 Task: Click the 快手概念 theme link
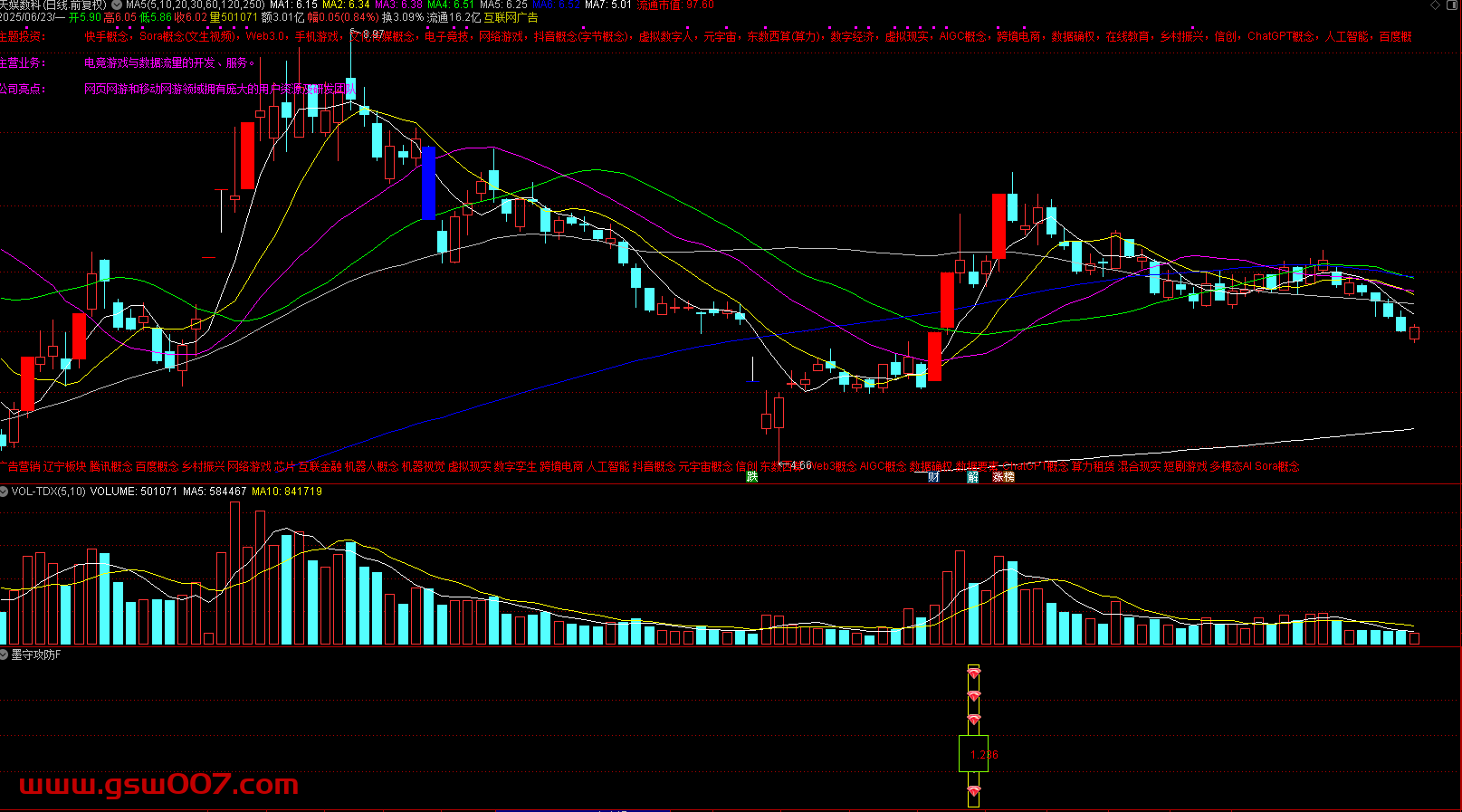point(107,37)
